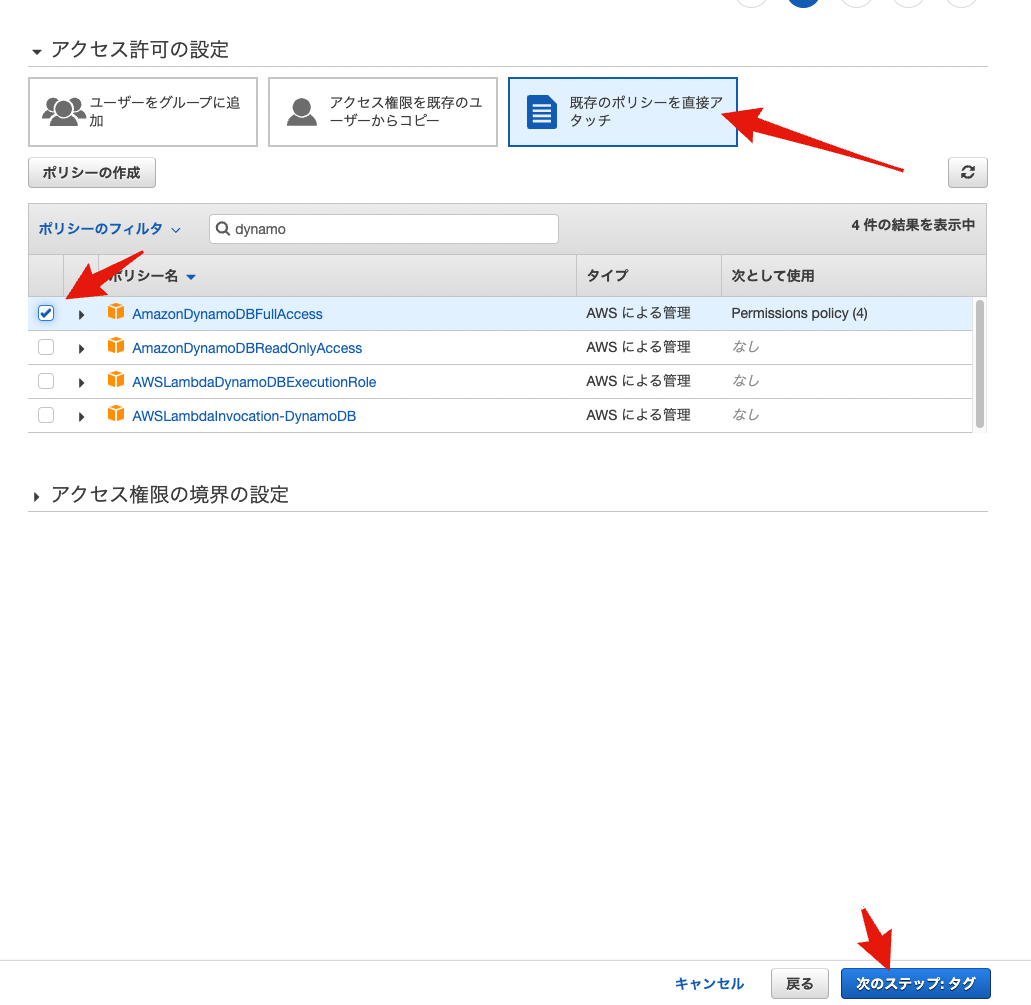This screenshot has height=1005, width=1031.
Task: Check the AmazonDynamoDBReadOnlyAccess checkbox
Action: (45, 346)
